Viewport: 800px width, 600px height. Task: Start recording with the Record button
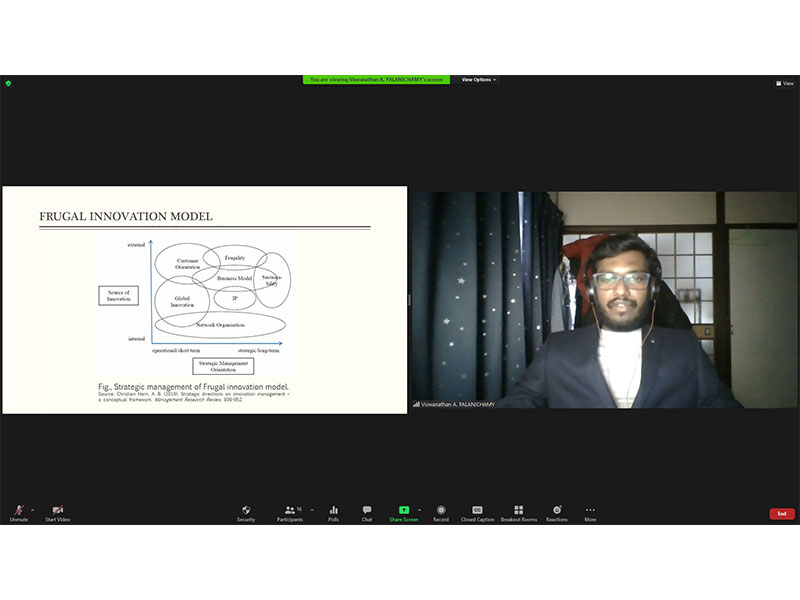[x=441, y=512]
